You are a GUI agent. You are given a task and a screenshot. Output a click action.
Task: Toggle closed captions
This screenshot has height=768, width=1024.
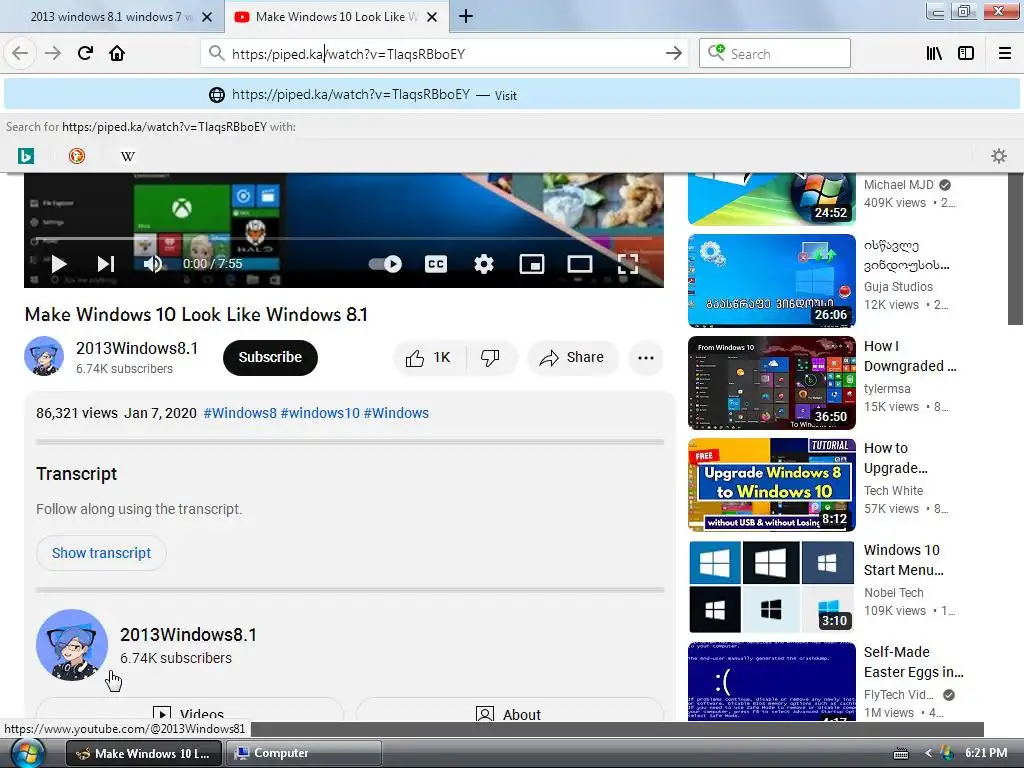point(436,264)
